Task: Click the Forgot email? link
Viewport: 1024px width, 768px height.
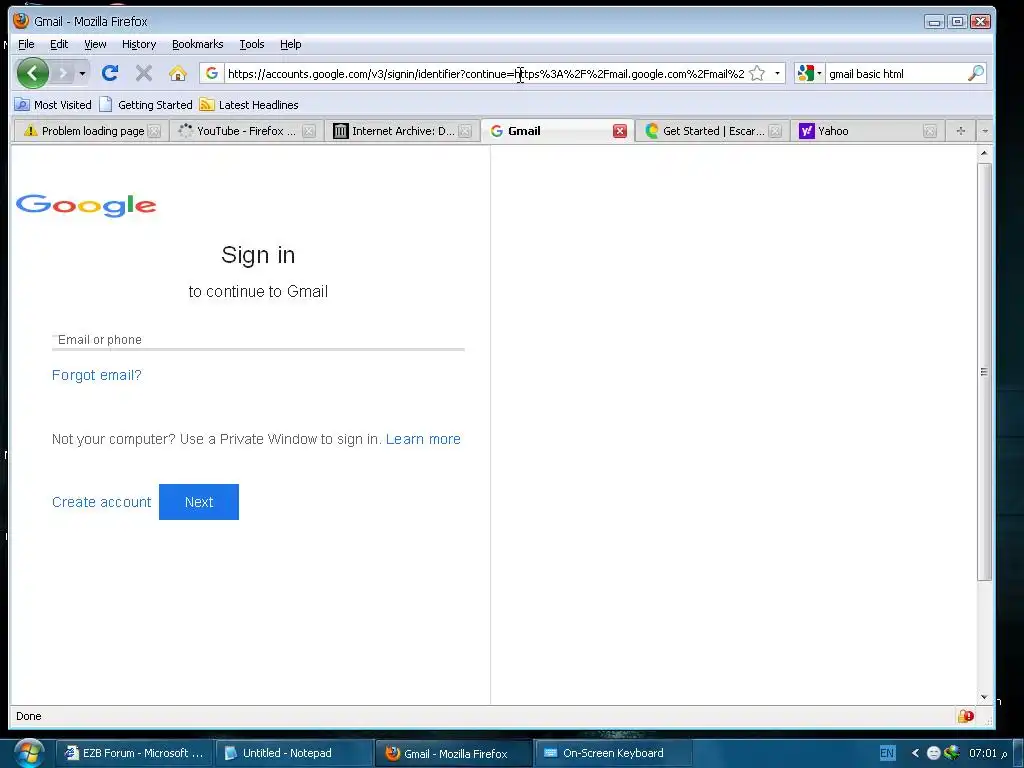Action: point(97,375)
